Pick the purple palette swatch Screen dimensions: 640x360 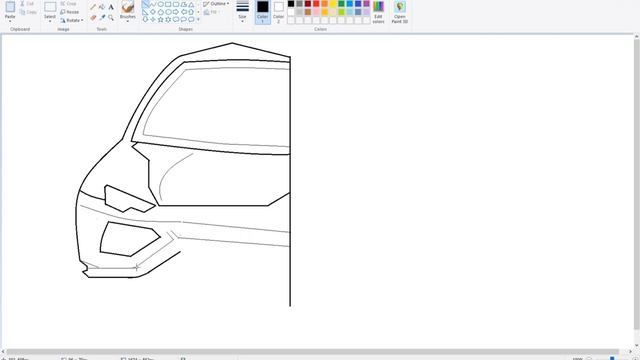pos(367,4)
